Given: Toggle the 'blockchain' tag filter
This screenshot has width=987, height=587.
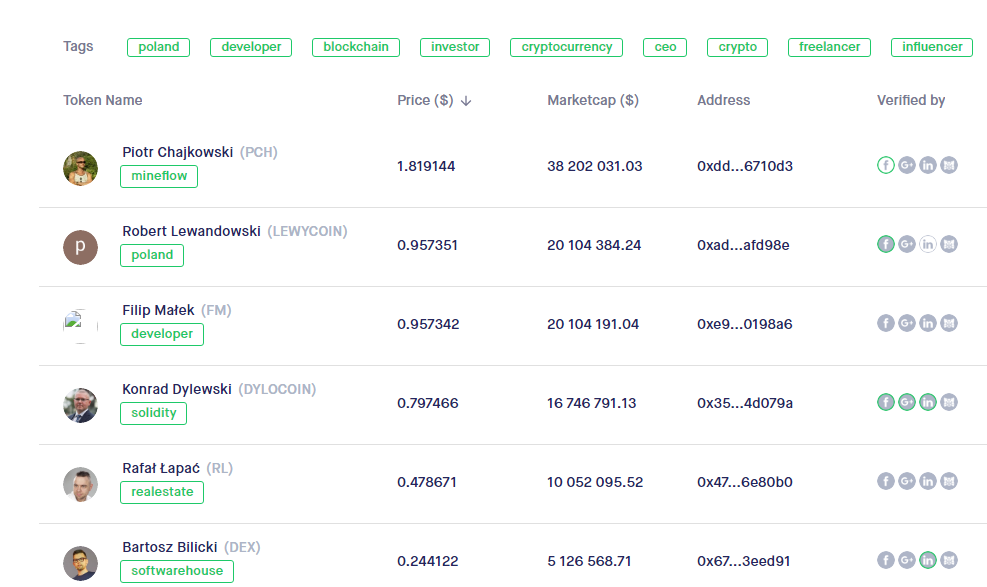Looking at the screenshot, I should [356, 47].
